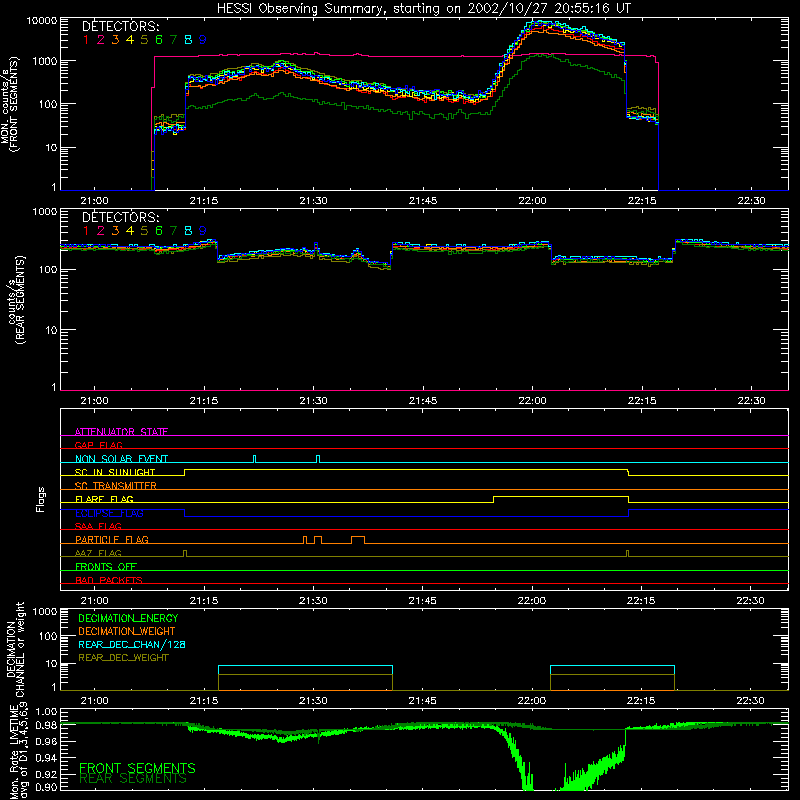Click the 'Flags' y-axis title
Viewport: 800px width, 800px height.
click(x=40, y=499)
